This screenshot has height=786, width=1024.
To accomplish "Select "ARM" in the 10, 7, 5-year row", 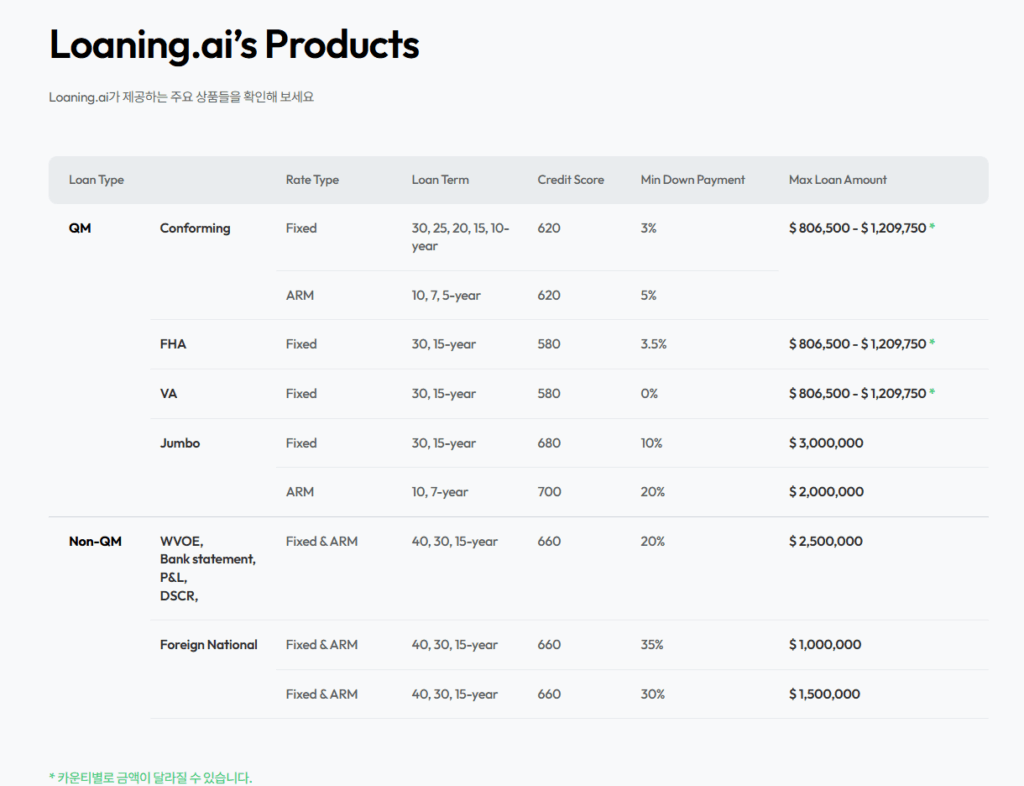I will 300,295.
